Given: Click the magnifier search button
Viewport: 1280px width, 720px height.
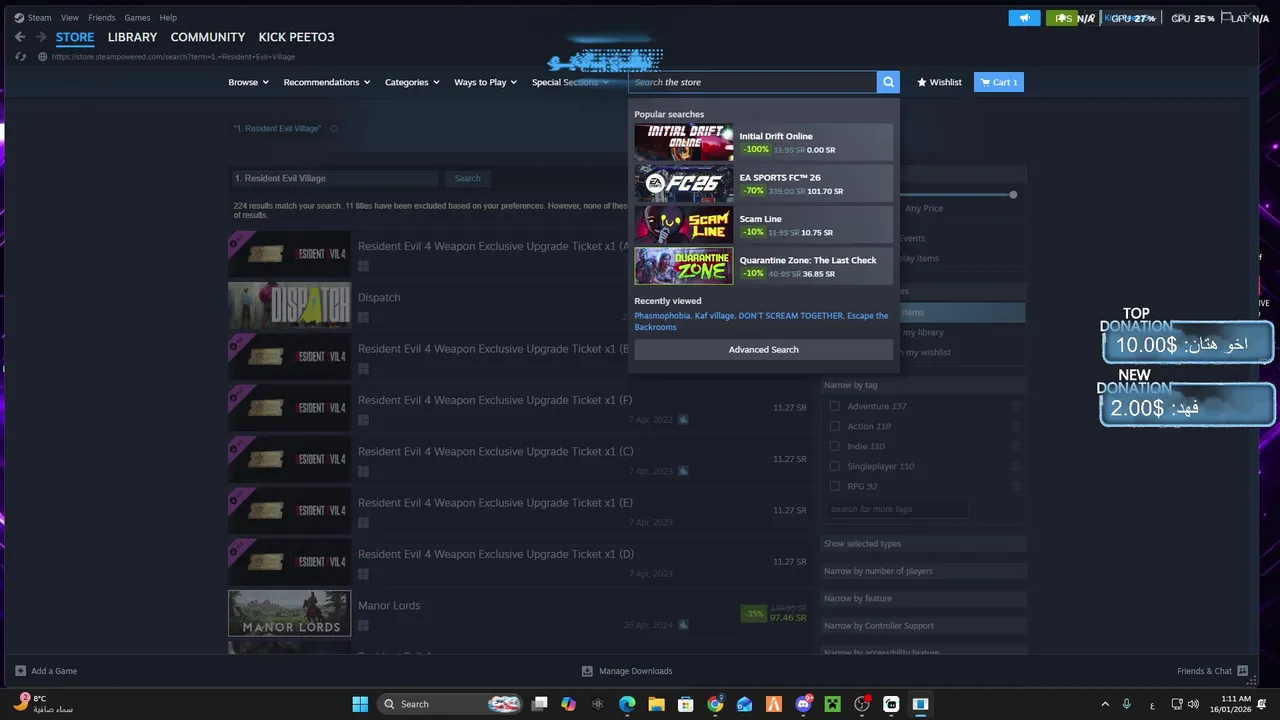Looking at the screenshot, I should 888,82.
